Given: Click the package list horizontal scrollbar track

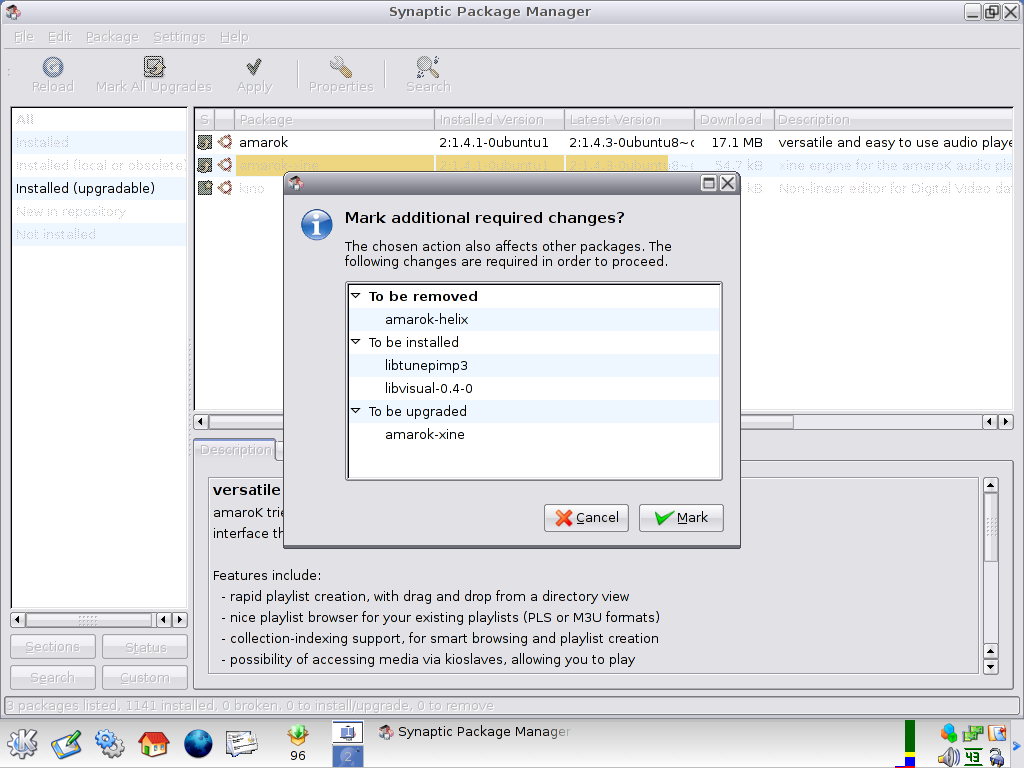Looking at the screenshot, I should click(887, 422).
